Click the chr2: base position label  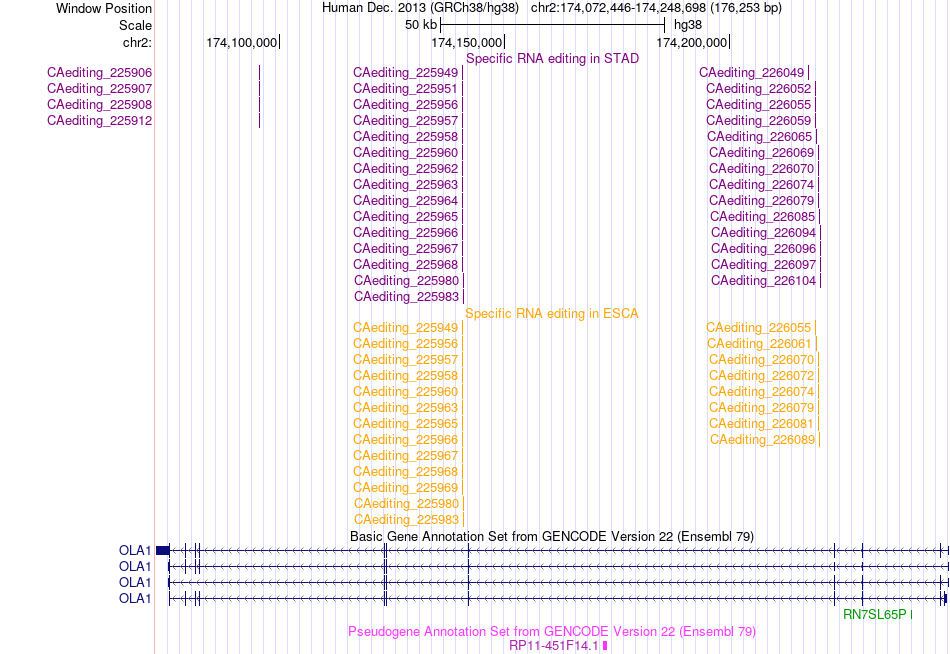pyautogui.click(x=138, y=42)
